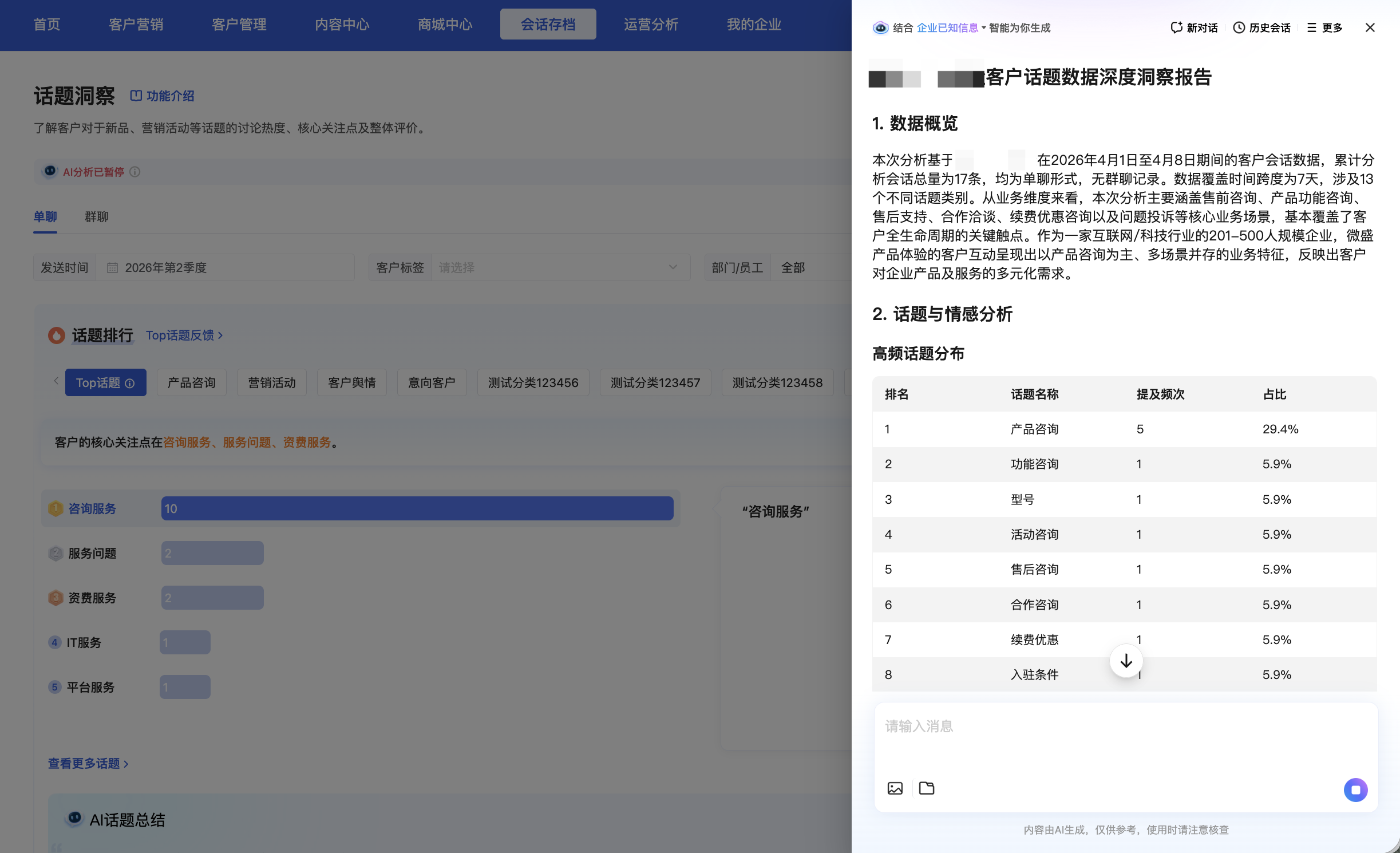The width and height of the screenshot is (1400, 853).
Task: Select the 测试分类123456 category chip
Action: (533, 382)
